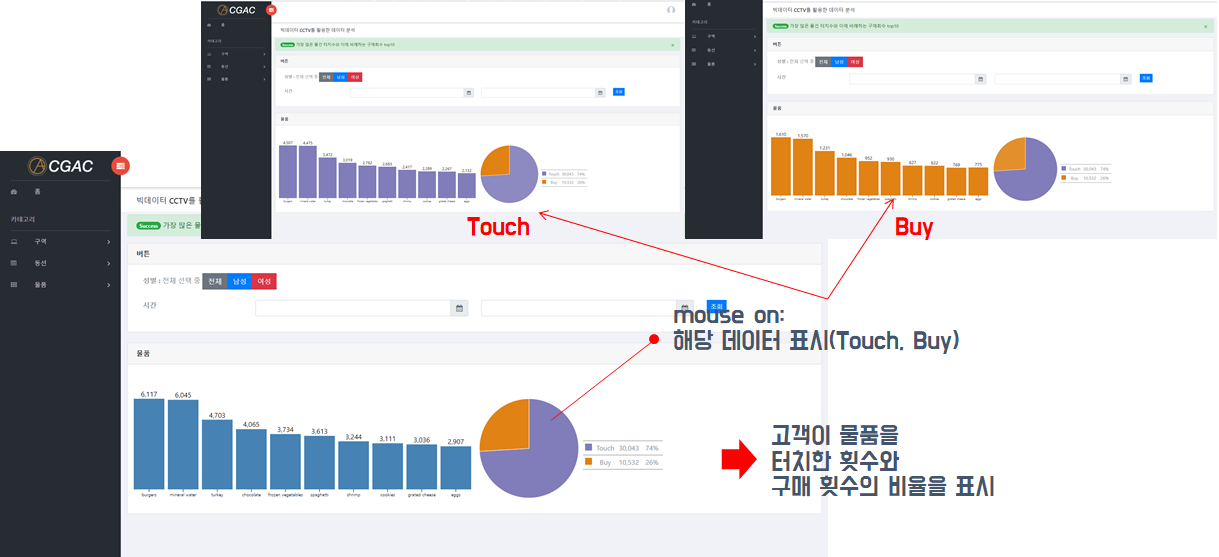
Task: Select 여성 gender filter in blue-chart dashboard
Action: (x=264, y=282)
